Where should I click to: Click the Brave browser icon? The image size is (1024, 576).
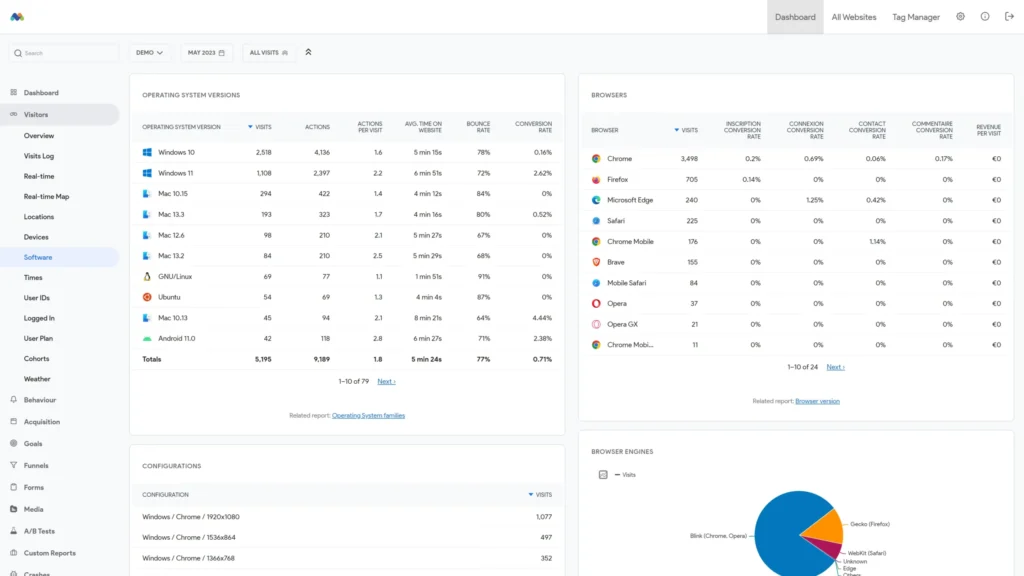tap(596, 262)
